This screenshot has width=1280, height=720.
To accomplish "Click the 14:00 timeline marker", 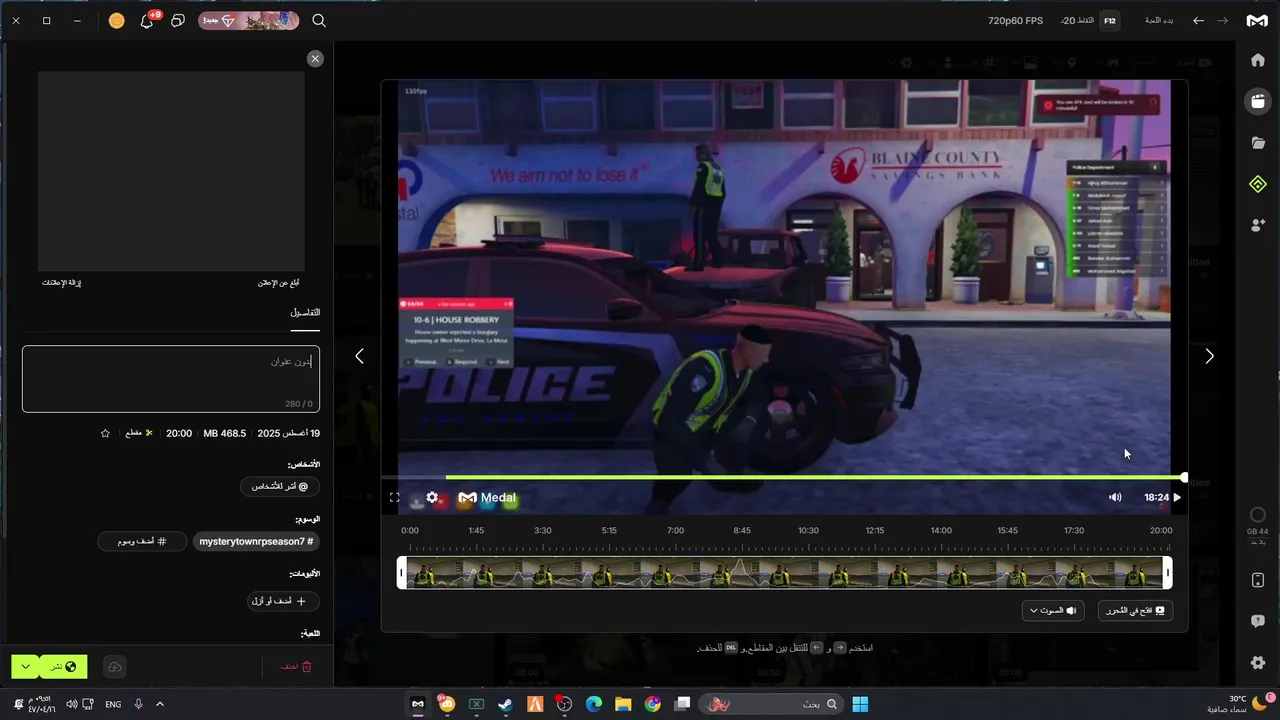I will (x=941, y=531).
